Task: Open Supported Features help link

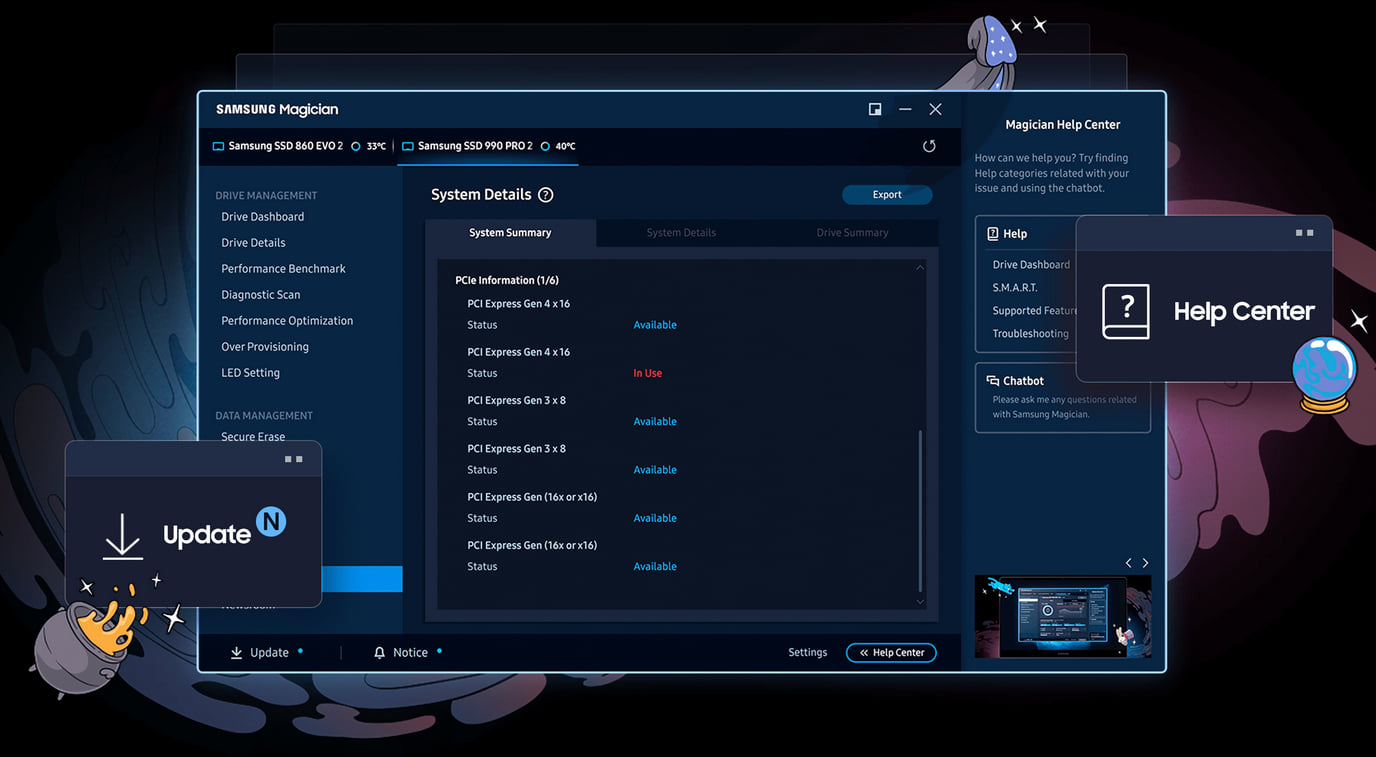Action: [x=1034, y=311]
